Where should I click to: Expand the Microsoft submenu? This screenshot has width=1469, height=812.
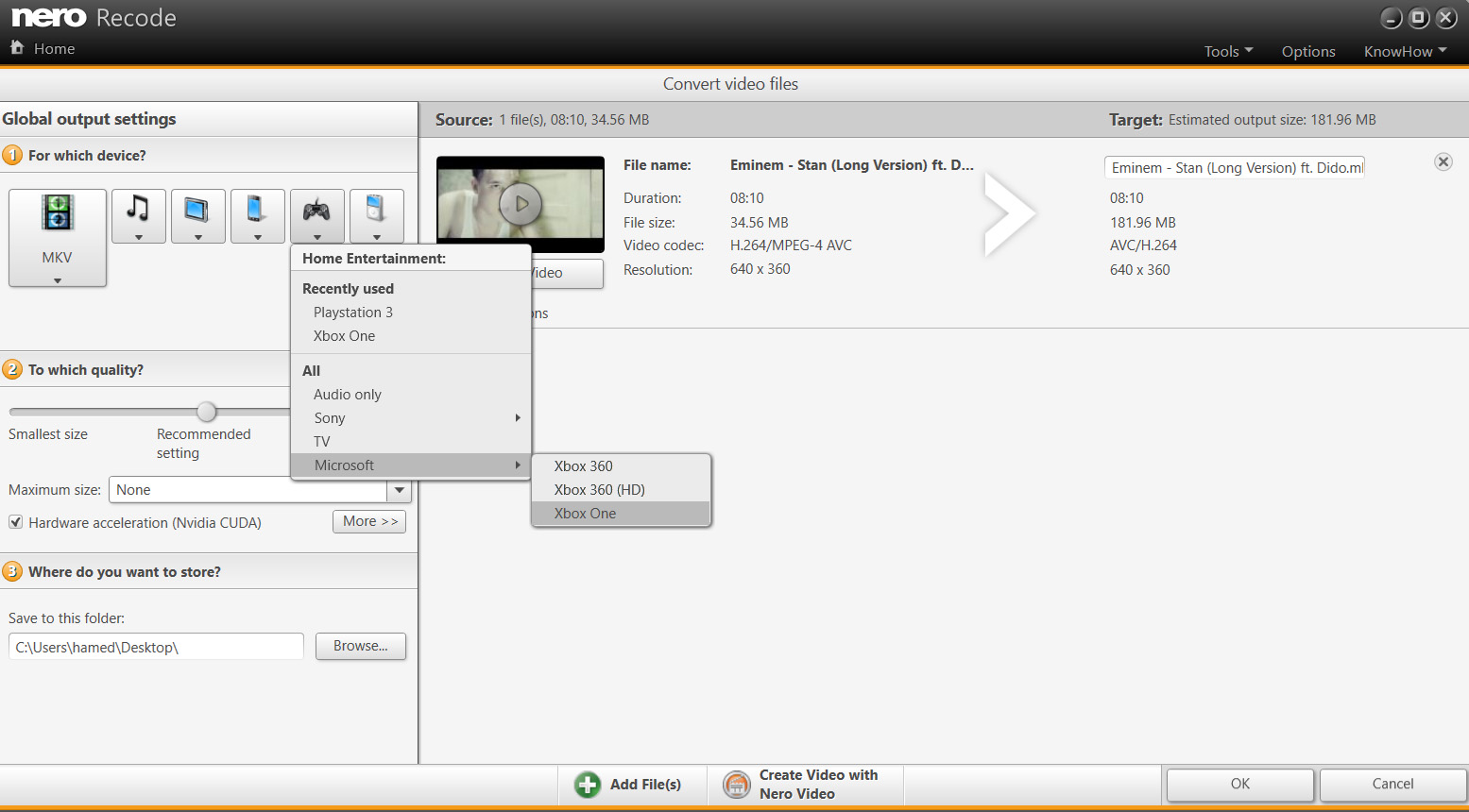[411, 465]
